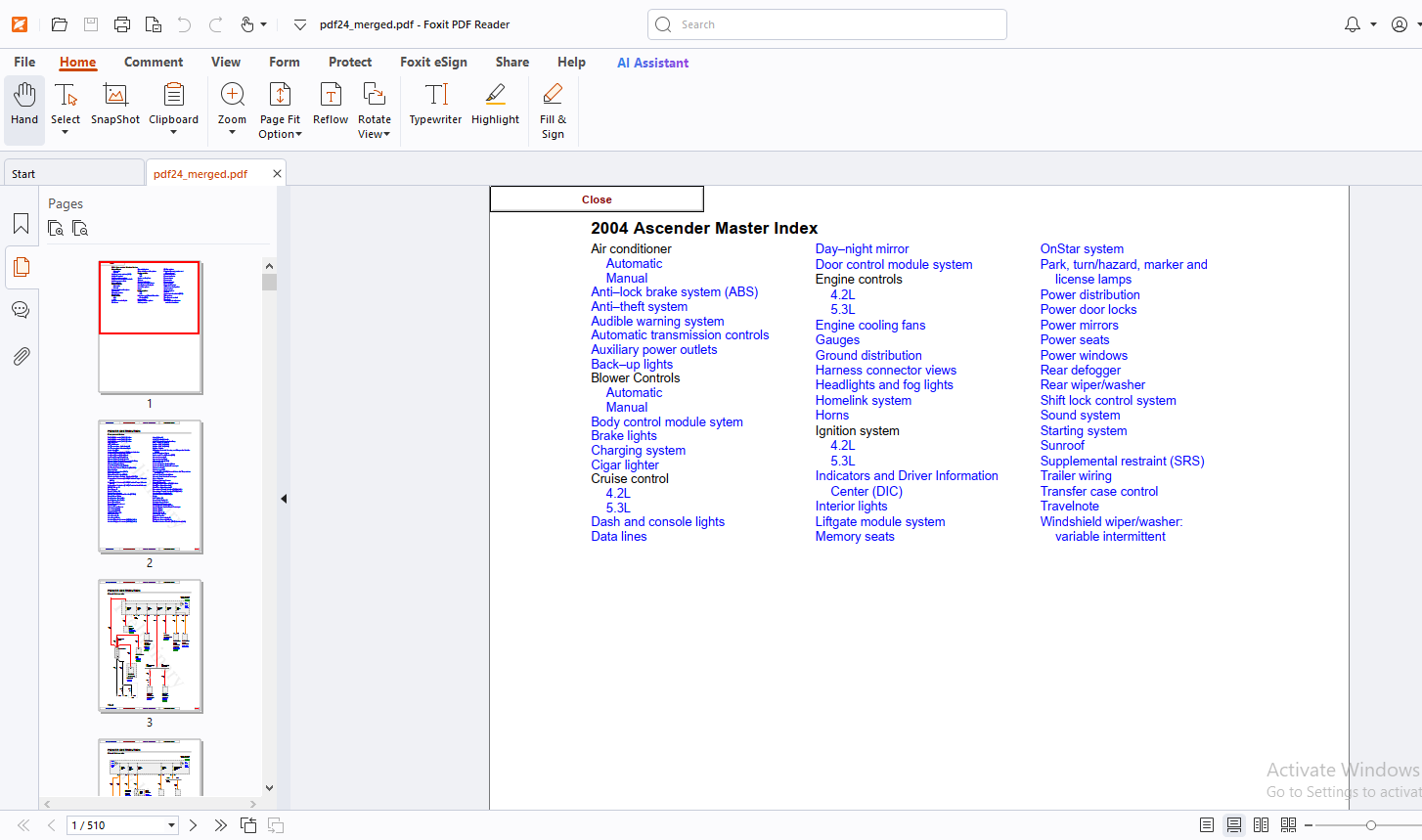Open the File menu
Screen dimensions: 1422x840
(x=24, y=62)
